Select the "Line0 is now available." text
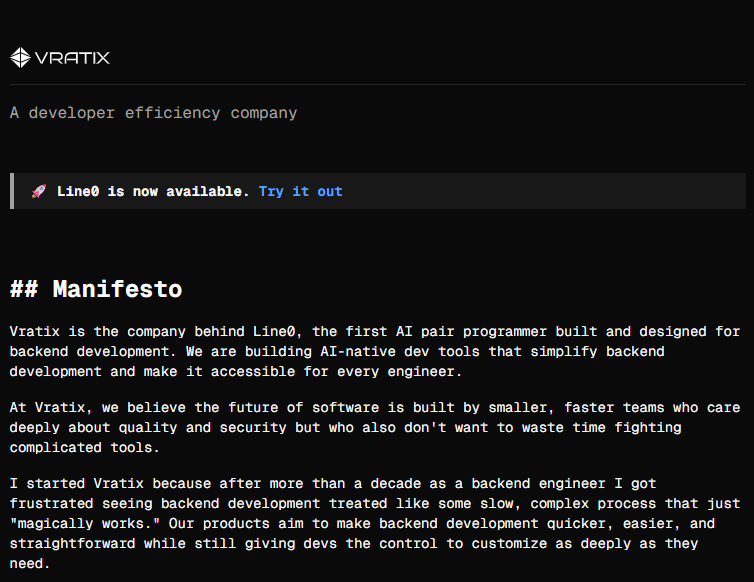 [x=153, y=191]
